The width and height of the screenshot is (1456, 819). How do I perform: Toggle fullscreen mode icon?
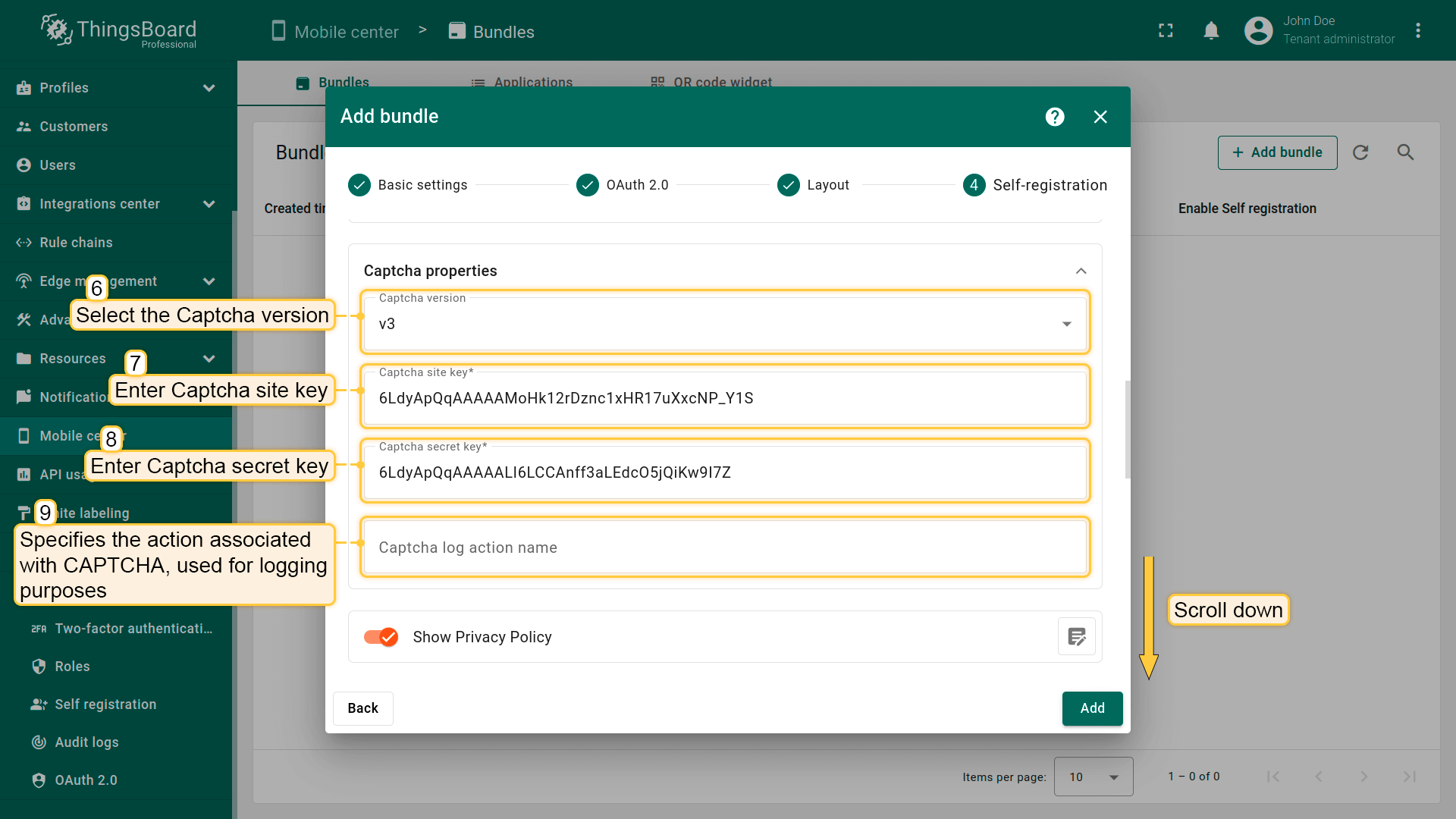coord(1166,31)
